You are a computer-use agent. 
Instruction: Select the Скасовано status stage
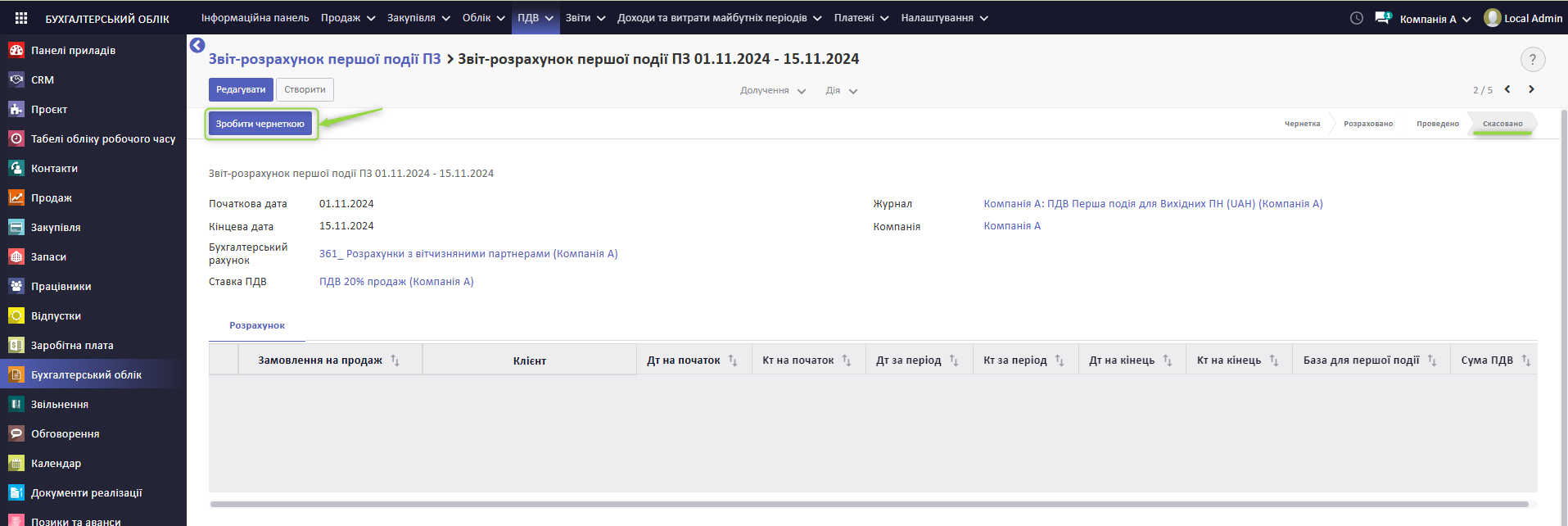coord(1502,124)
